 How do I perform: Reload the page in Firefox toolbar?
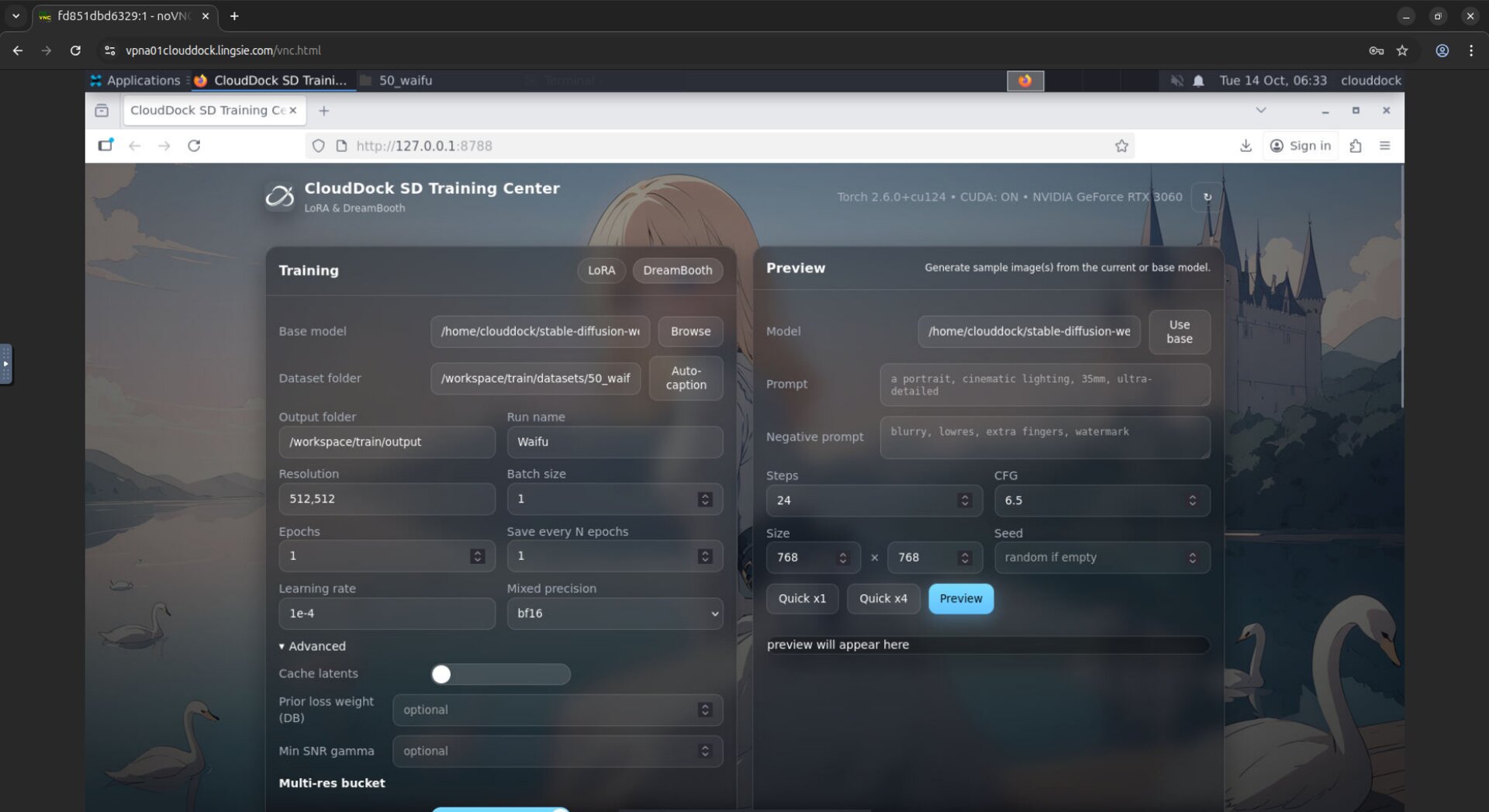pyautogui.click(x=194, y=146)
